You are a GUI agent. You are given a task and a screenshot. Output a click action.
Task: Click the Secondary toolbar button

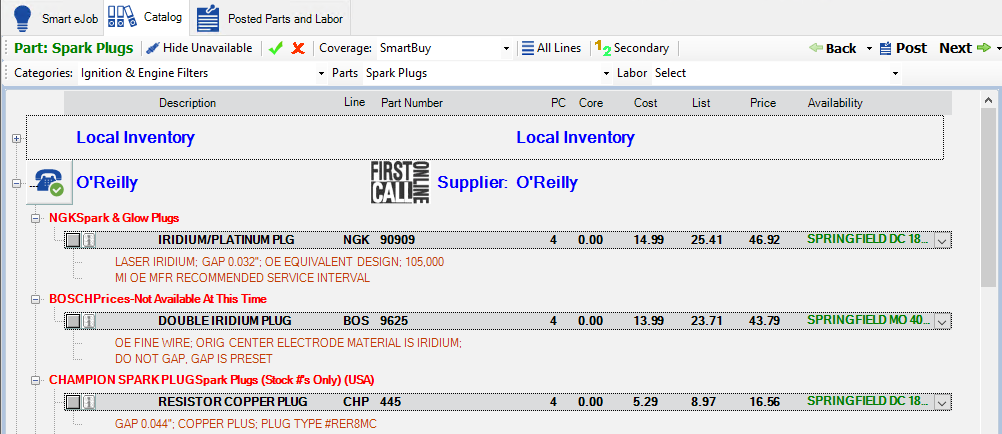coord(632,48)
